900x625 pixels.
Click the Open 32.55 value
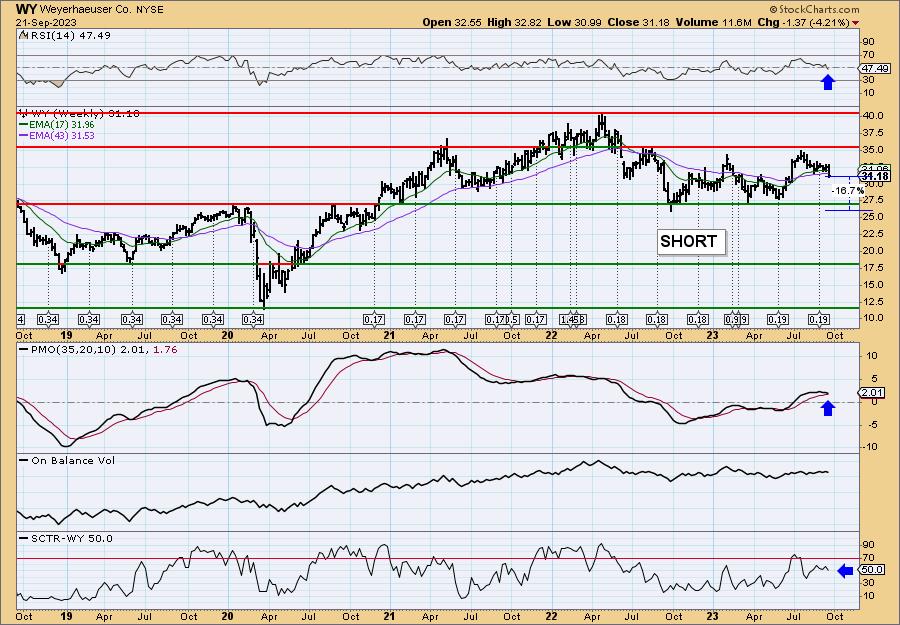coord(453,22)
